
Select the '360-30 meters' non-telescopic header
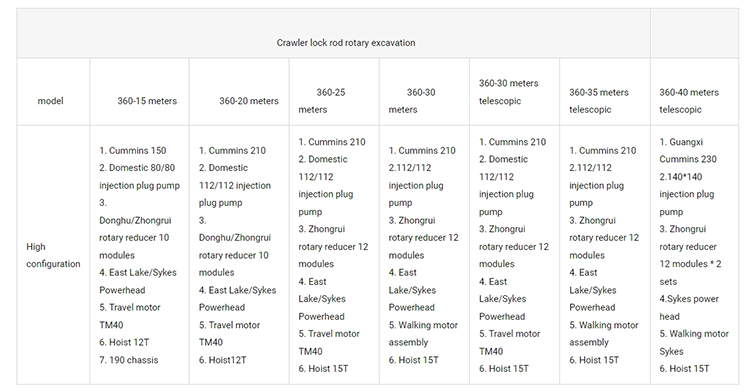[x=412, y=101]
